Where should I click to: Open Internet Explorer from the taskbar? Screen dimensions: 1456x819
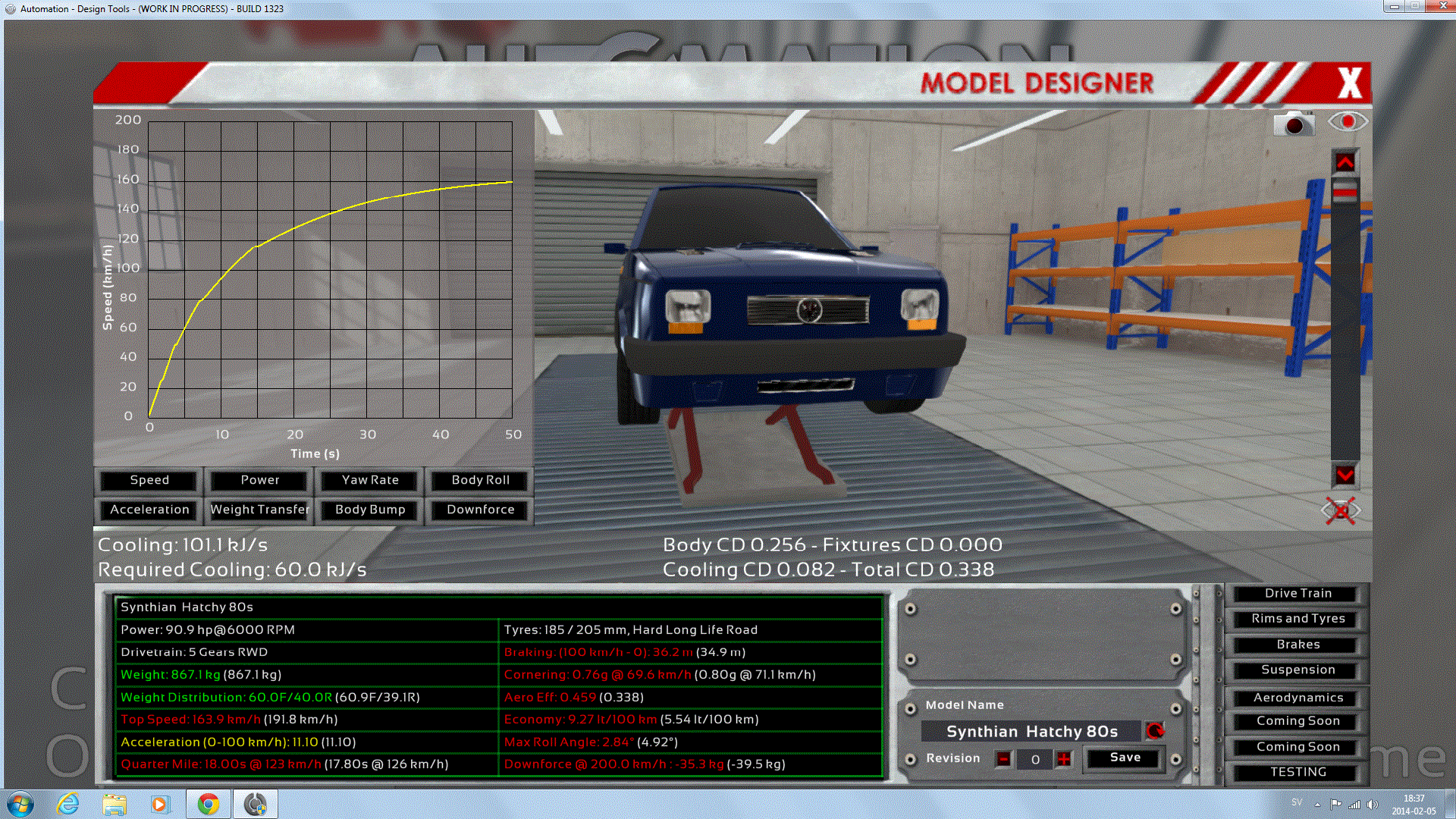coord(68,804)
